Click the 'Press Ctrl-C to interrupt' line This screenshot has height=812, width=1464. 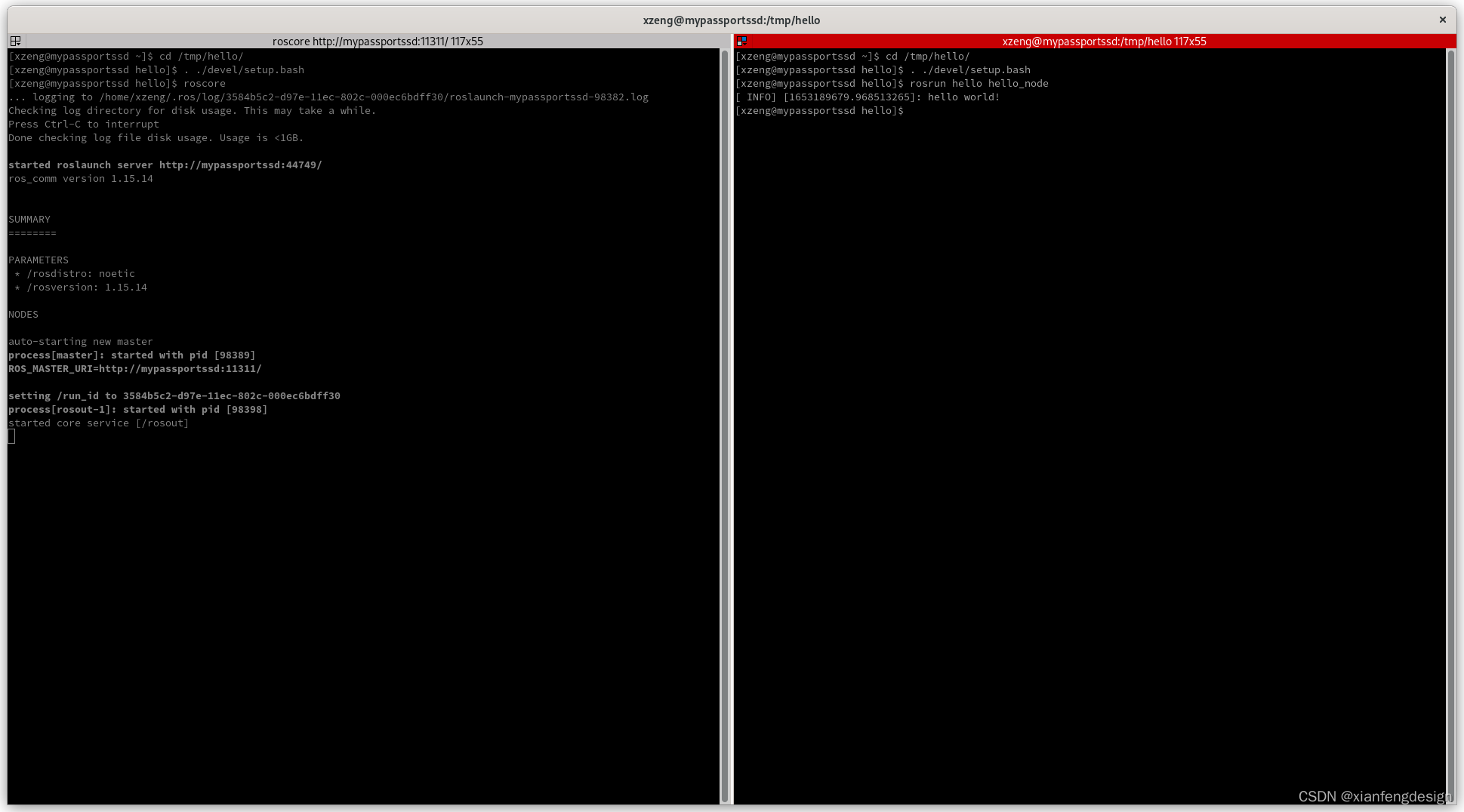tap(84, 125)
